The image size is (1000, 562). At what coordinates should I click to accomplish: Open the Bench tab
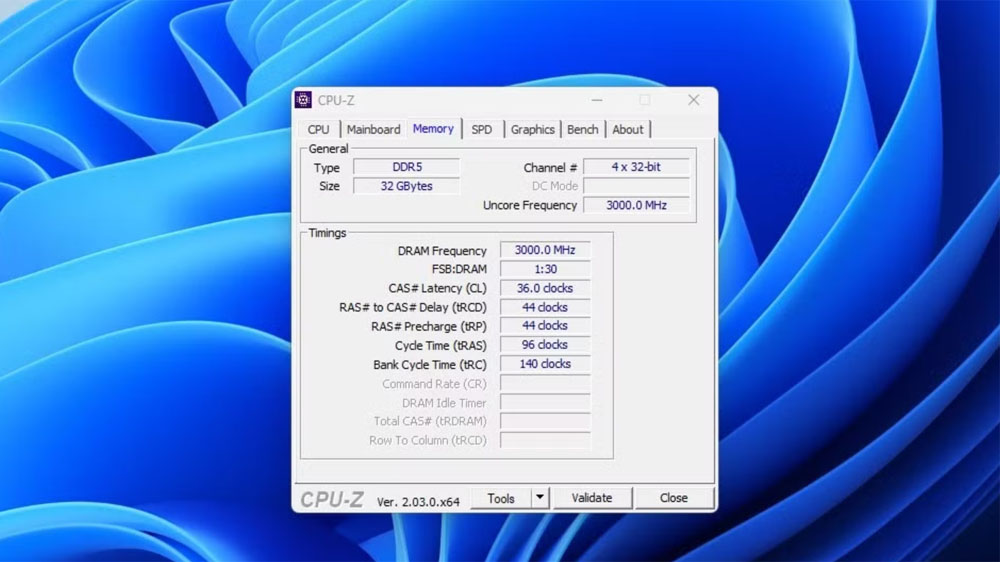pyautogui.click(x=583, y=129)
